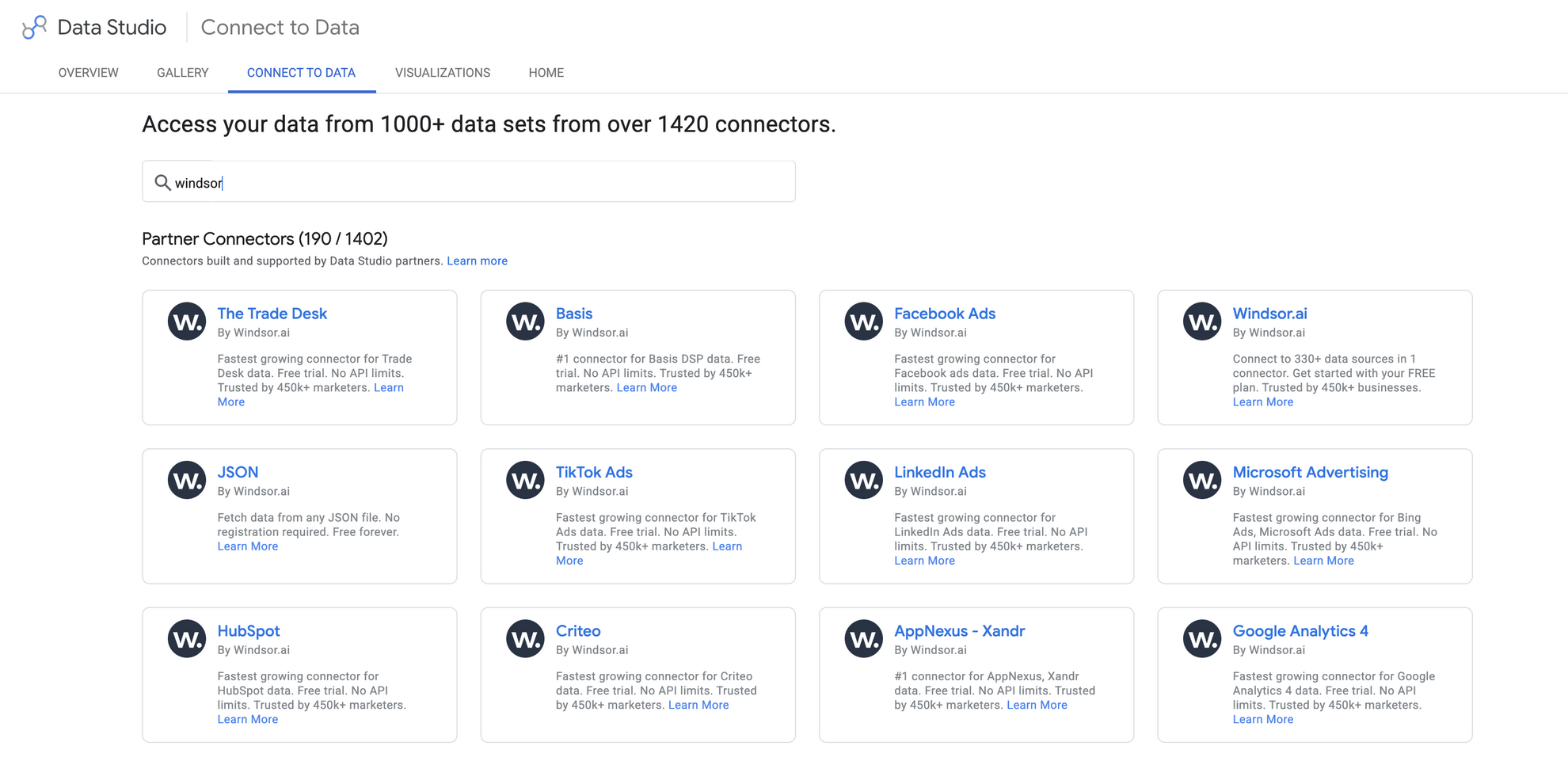Image resolution: width=1568 pixels, height=761 pixels.
Task: Click Learn More in the HubSpot card
Action: [x=248, y=720]
